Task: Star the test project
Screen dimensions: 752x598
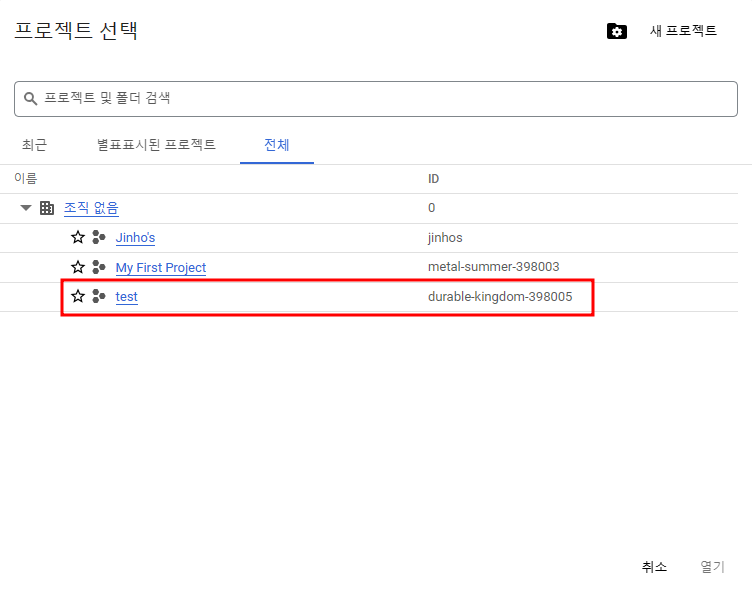Action: (x=78, y=296)
